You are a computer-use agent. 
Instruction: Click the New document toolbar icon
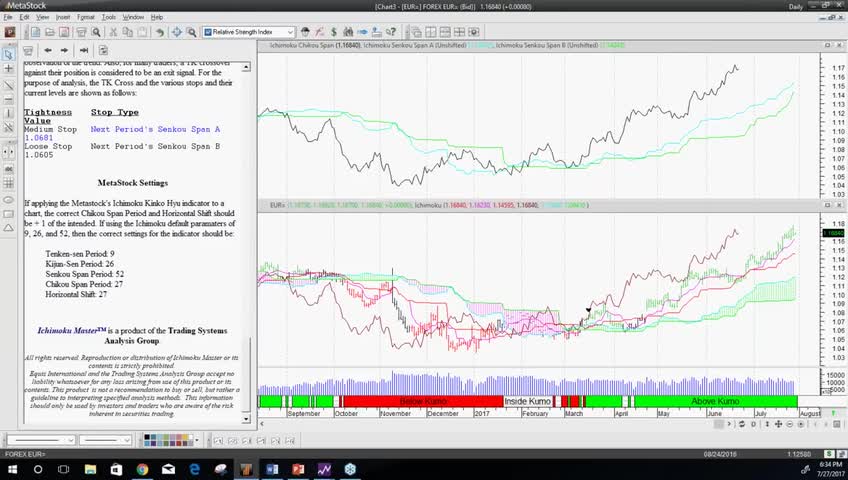[x=35, y=32]
